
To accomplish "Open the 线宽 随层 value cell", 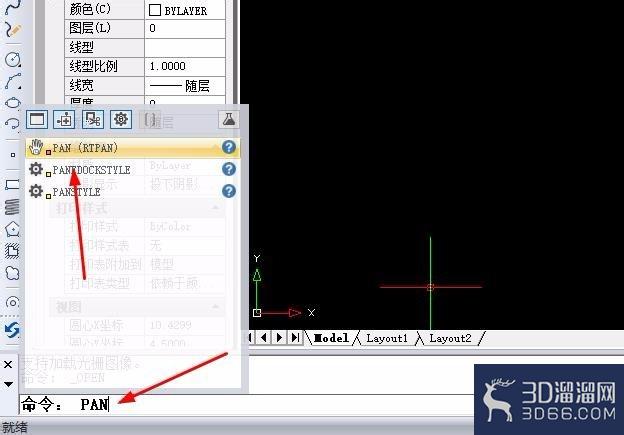I will [x=185, y=86].
